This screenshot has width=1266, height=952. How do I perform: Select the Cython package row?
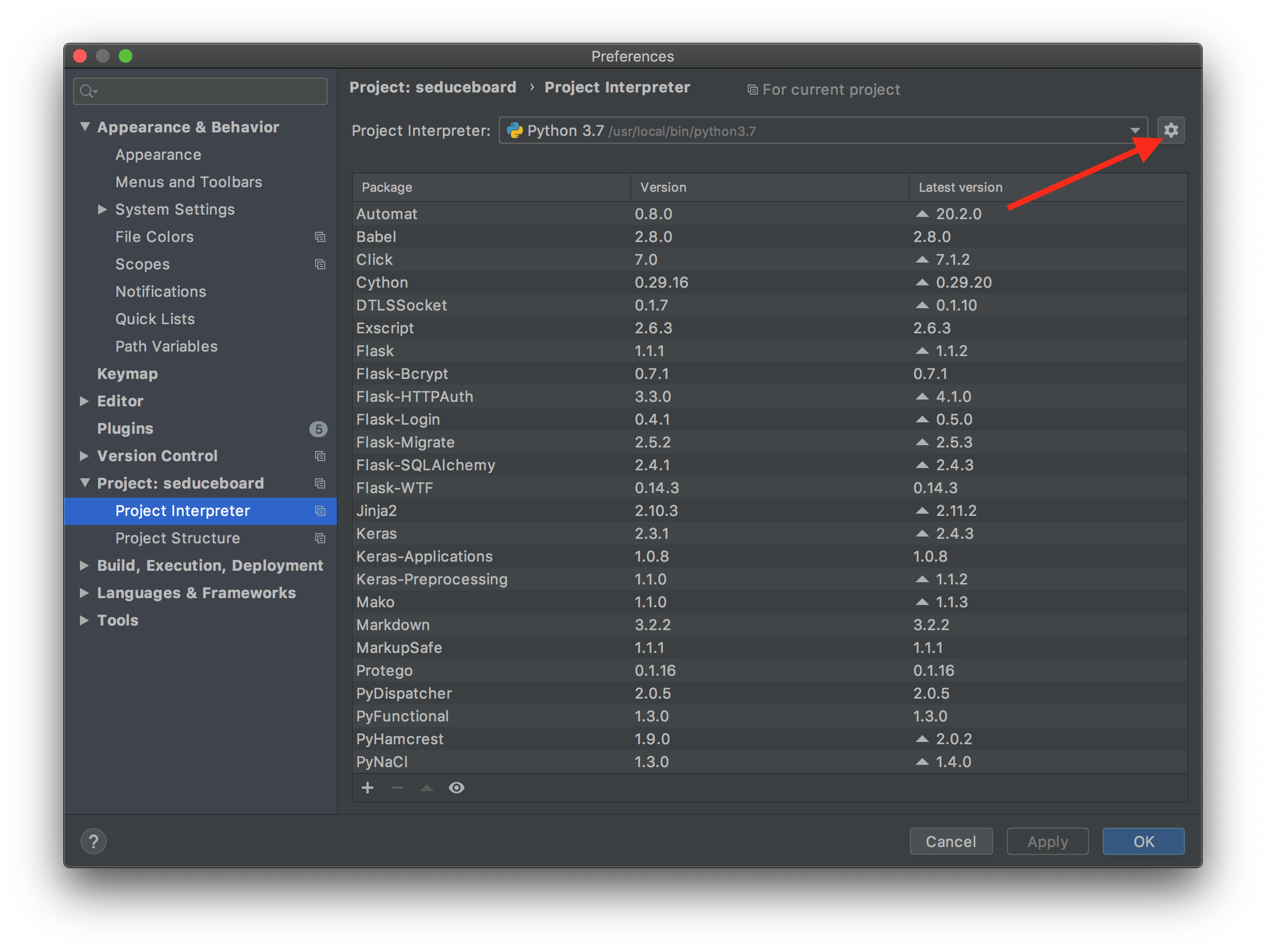[769, 282]
